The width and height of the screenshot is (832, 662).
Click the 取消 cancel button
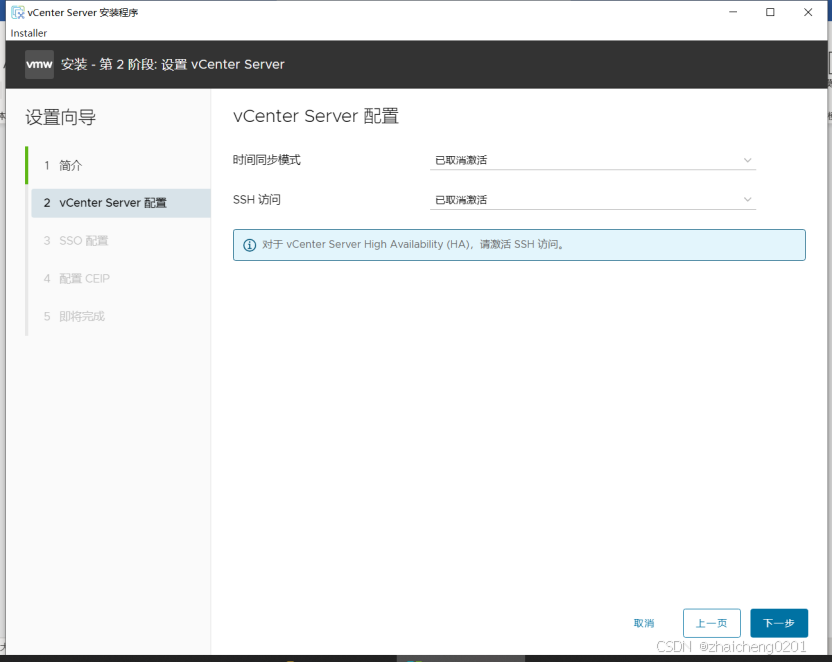[644, 623]
